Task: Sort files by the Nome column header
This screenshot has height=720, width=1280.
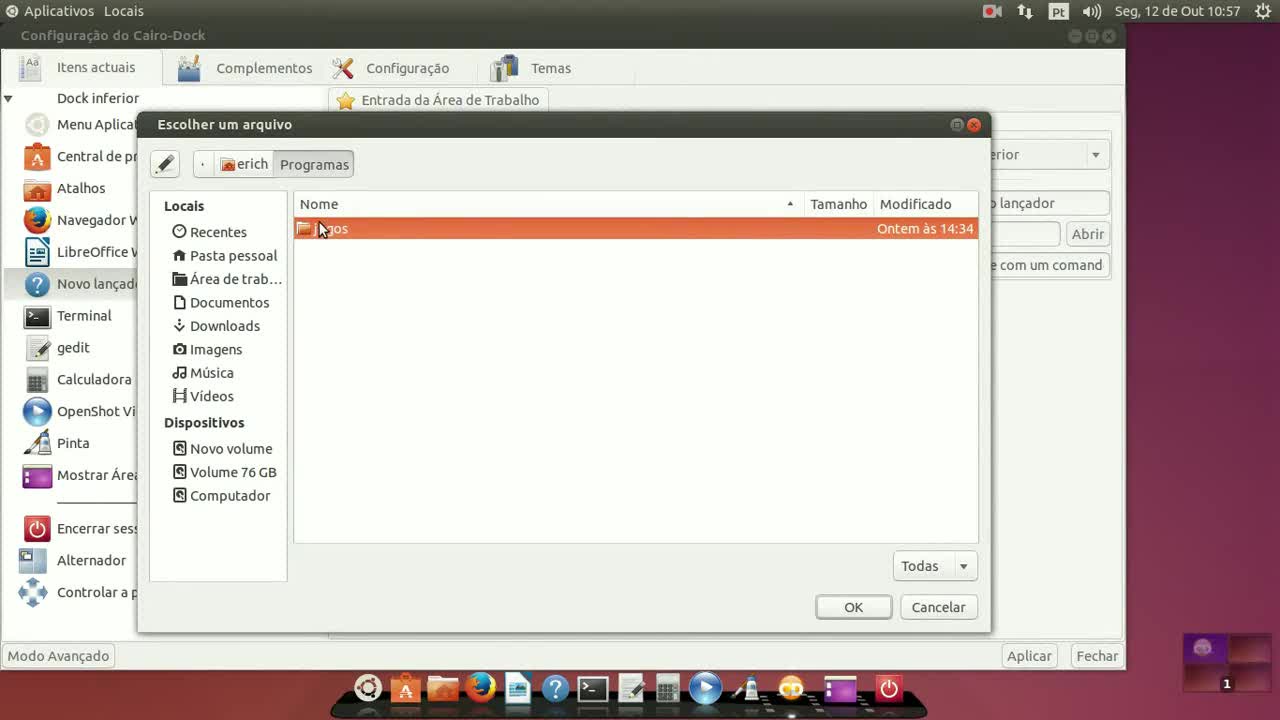Action: click(x=548, y=204)
